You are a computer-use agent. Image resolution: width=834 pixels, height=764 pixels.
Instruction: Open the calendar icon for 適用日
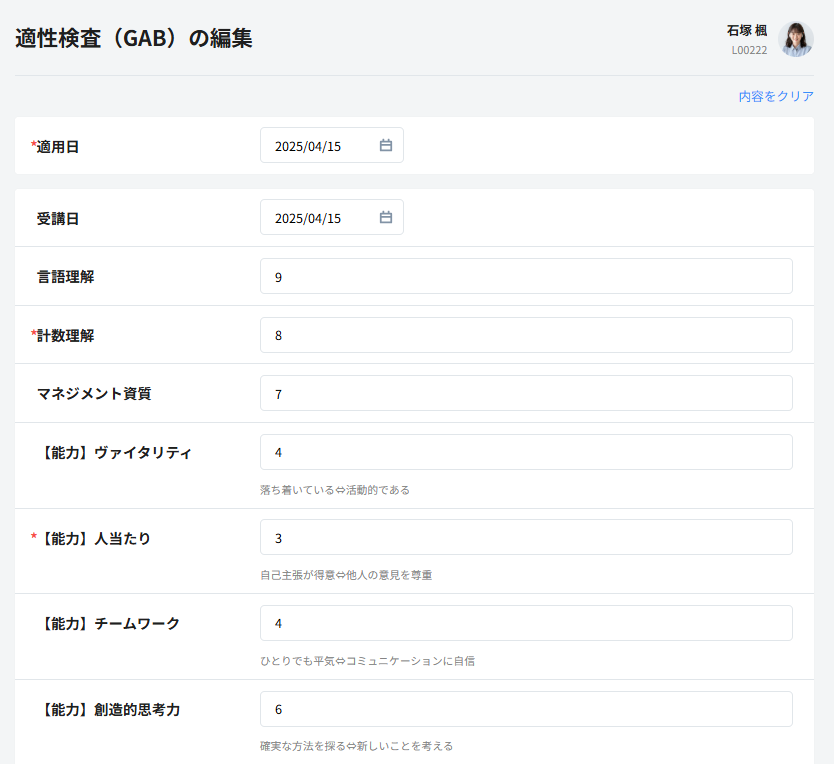pyautogui.click(x=386, y=146)
